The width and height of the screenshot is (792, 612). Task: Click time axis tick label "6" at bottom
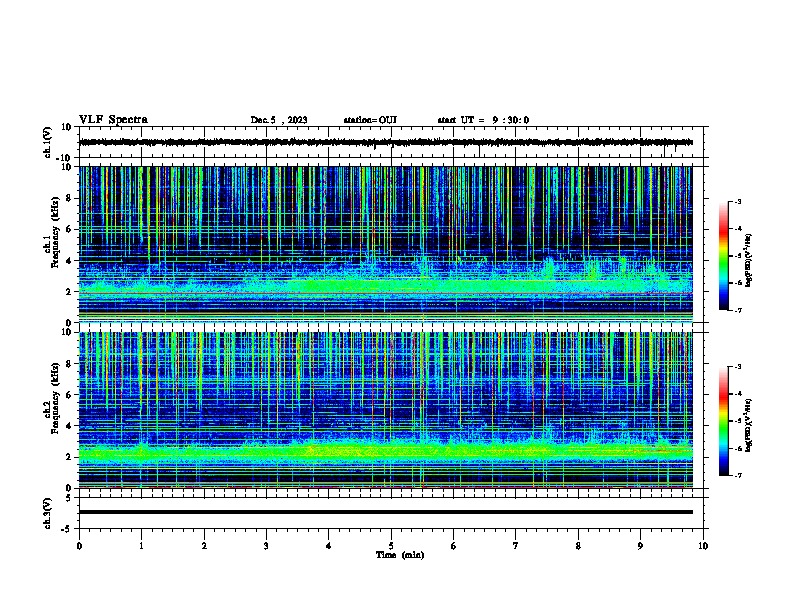(x=454, y=546)
